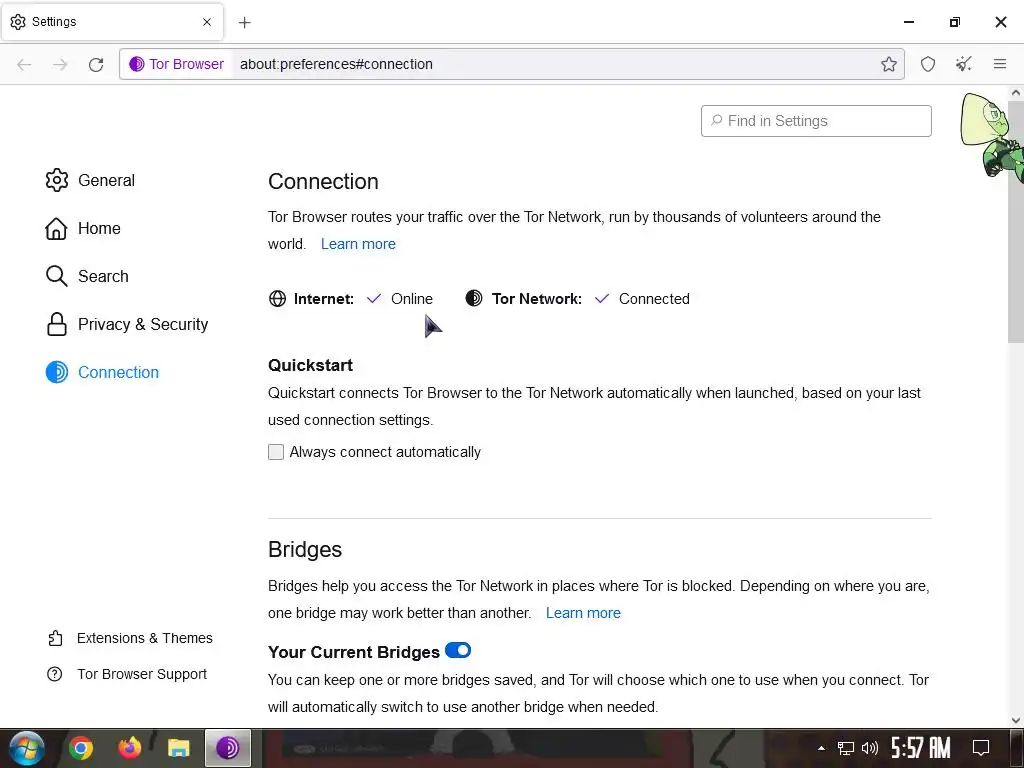The image size is (1024, 768).
Task: Select the Settings tab
Action: [112, 22]
